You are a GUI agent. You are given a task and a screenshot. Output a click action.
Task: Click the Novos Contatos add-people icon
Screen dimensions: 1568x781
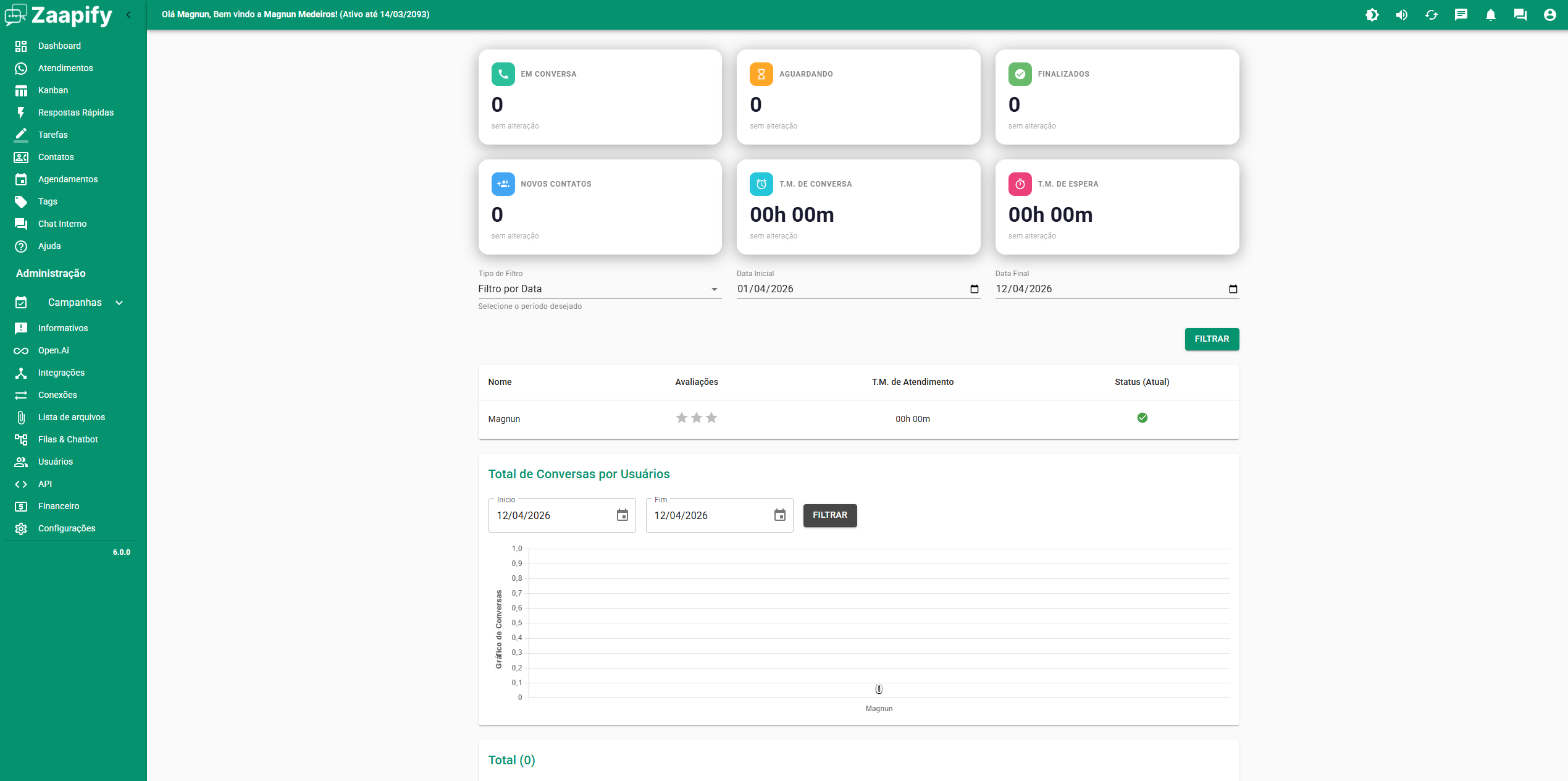point(503,184)
